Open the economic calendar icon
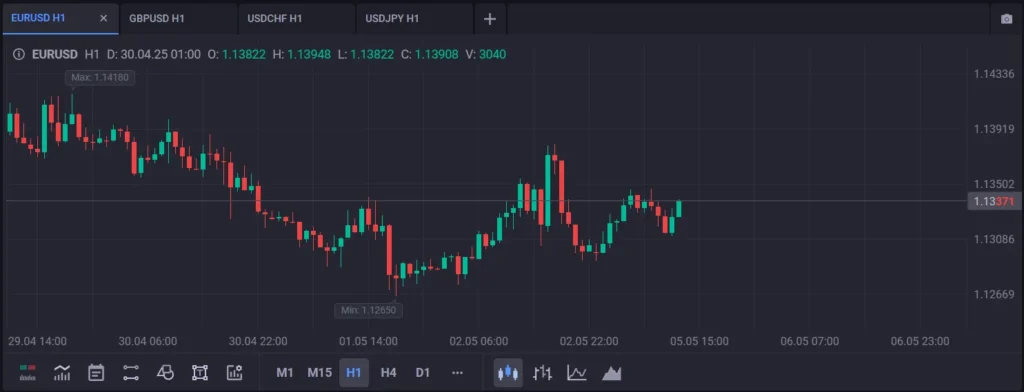This screenshot has height=392, width=1024. coord(96,373)
